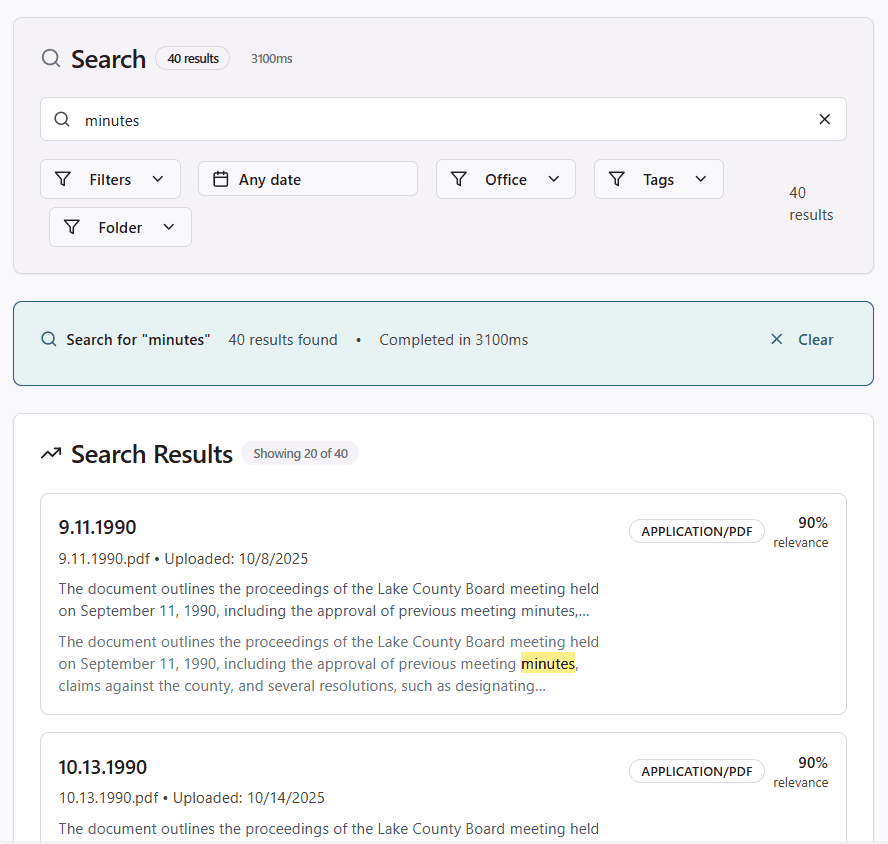Screen dimensions: 888x844
Task: Clear search box with the X icon
Action: coord(825,119)
